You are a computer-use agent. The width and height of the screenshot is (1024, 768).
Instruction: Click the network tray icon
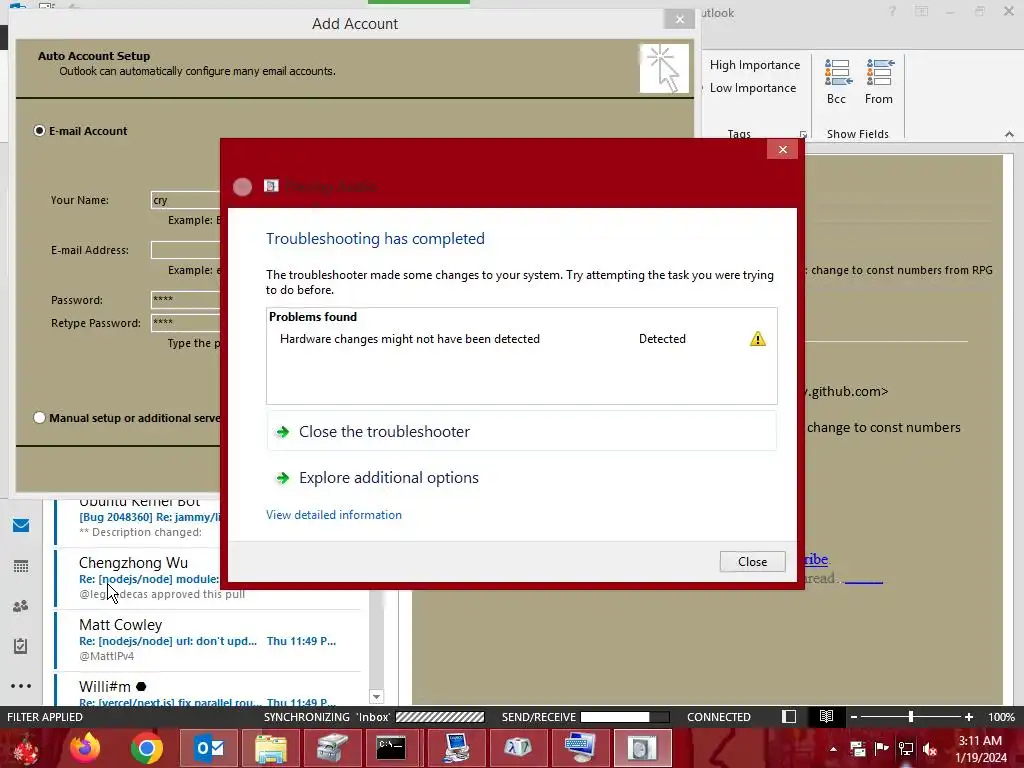tap(906, 749)
